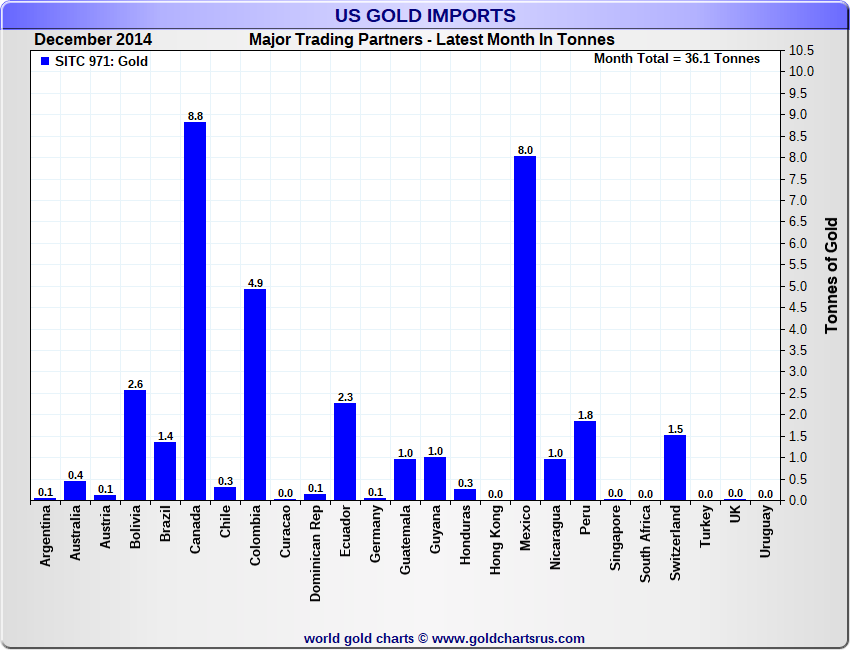Click the Australia bar
Screen dimensions: 850x650
(75, 491)
